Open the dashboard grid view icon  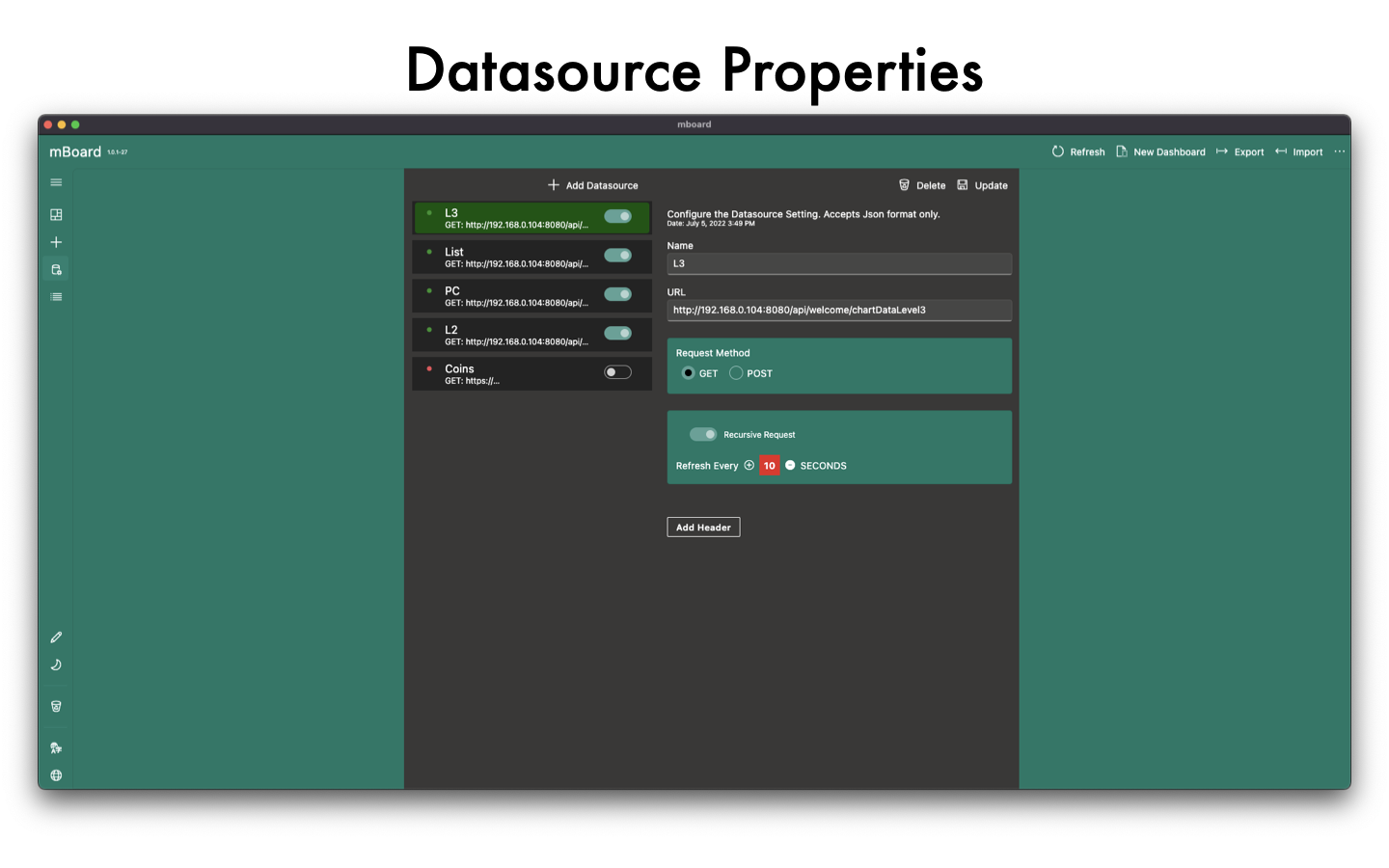coord(56,214)
